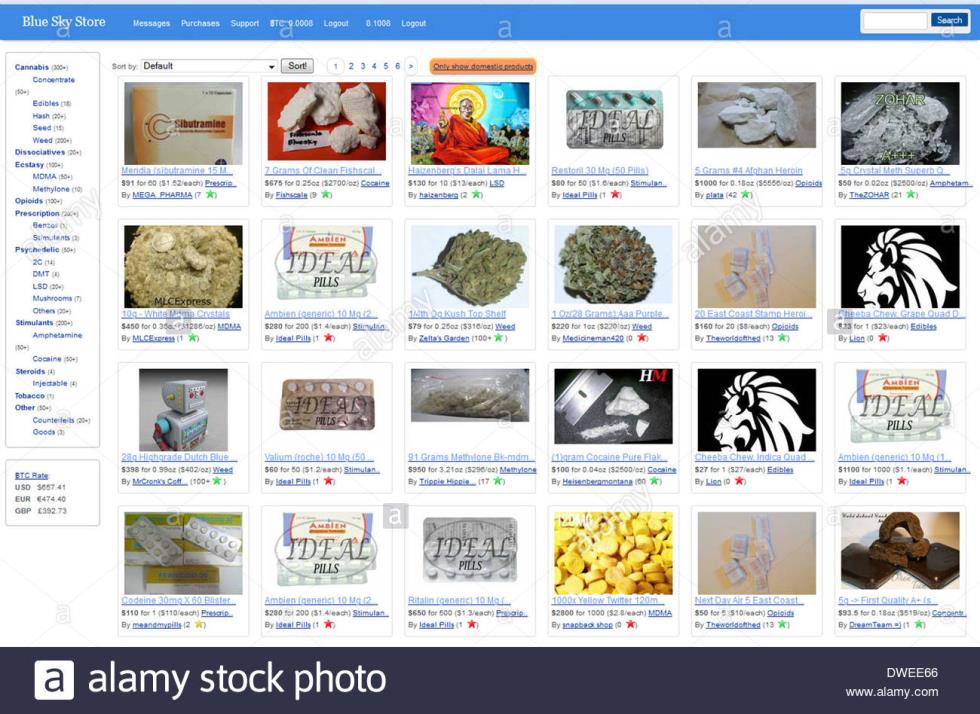Click green star beside Trippie Hippie seller
This screenshot has width=980, height=714.
(x=499, y=481)
